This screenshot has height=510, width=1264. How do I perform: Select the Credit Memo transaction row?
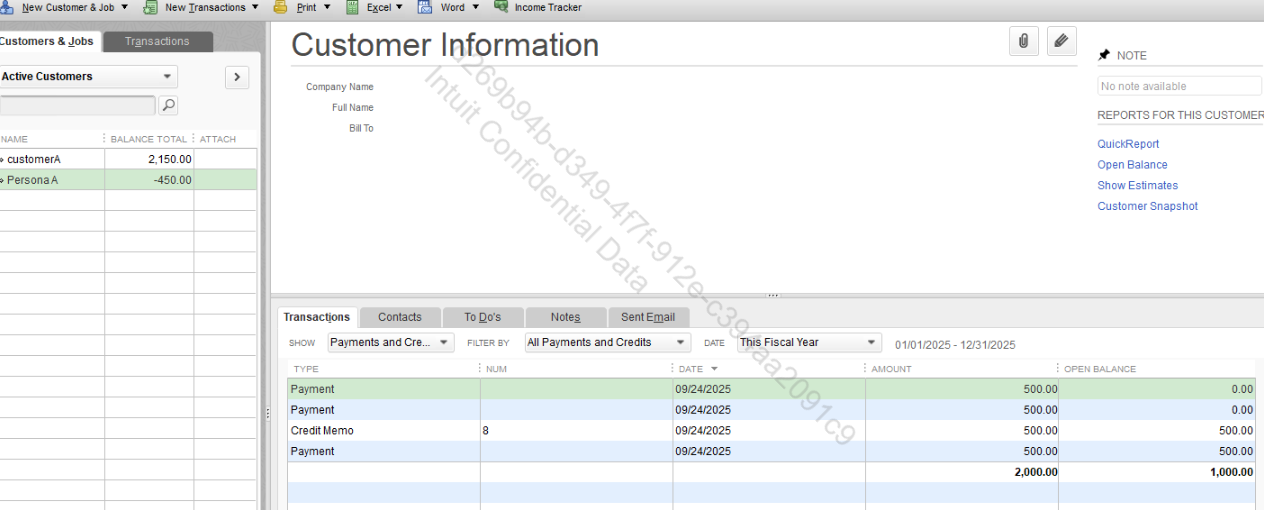tap(771, 431)
